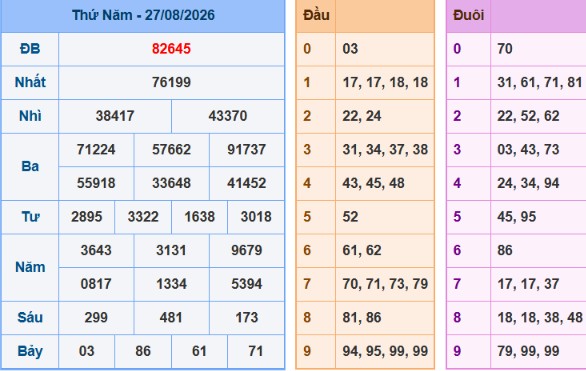The image size is (586, 371).
Task: Click the Bảy row label
Action: pyautogui.click(x=30, y=351)
